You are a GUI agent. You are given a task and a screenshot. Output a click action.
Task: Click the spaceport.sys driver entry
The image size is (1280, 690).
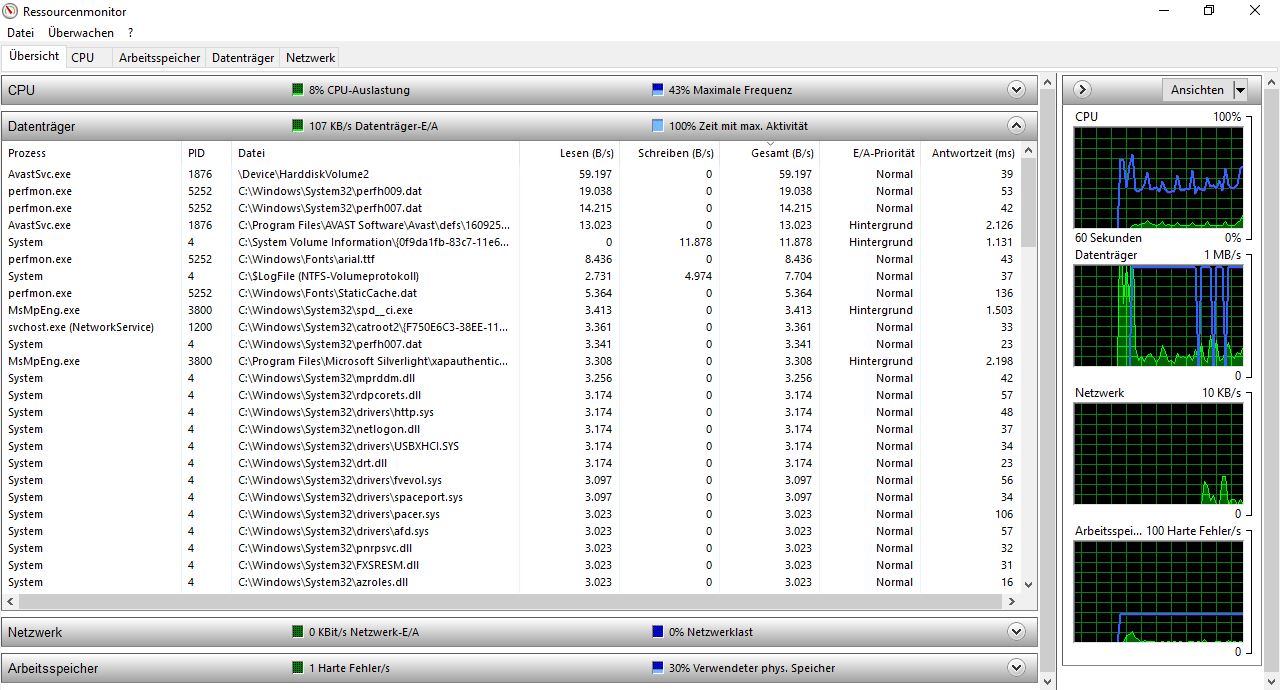click(350, 497)
